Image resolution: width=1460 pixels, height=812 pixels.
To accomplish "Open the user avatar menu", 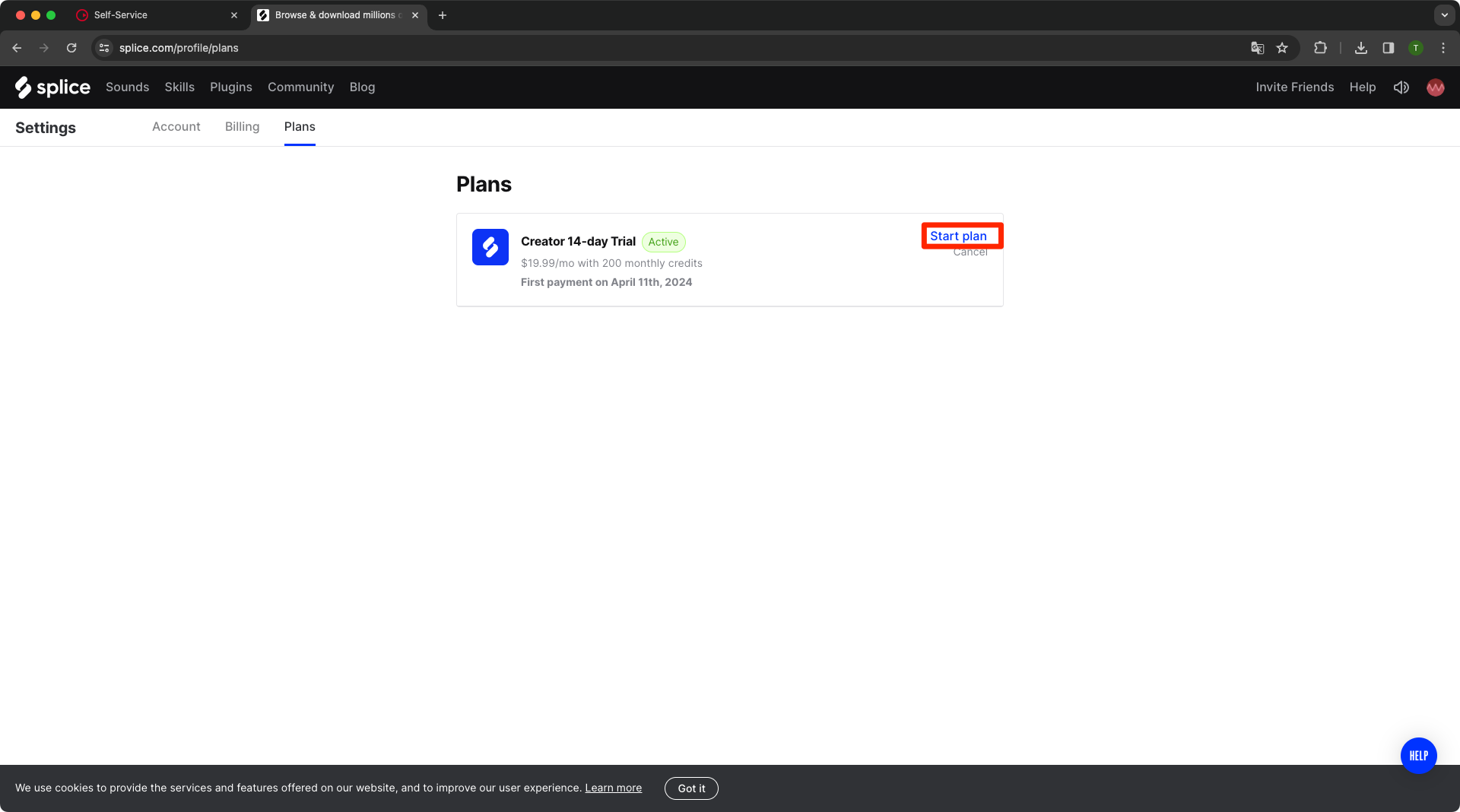I will point(1435,87).
